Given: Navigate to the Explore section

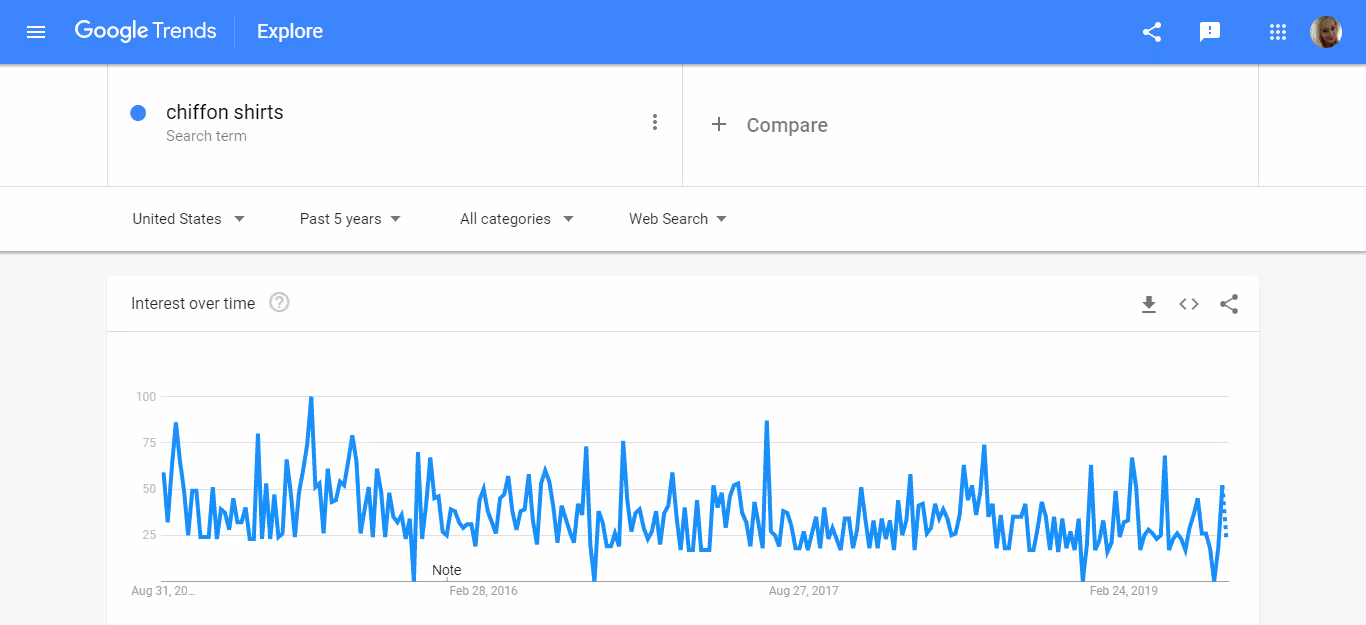Looking at the screenshot, I should coord(289,31).
